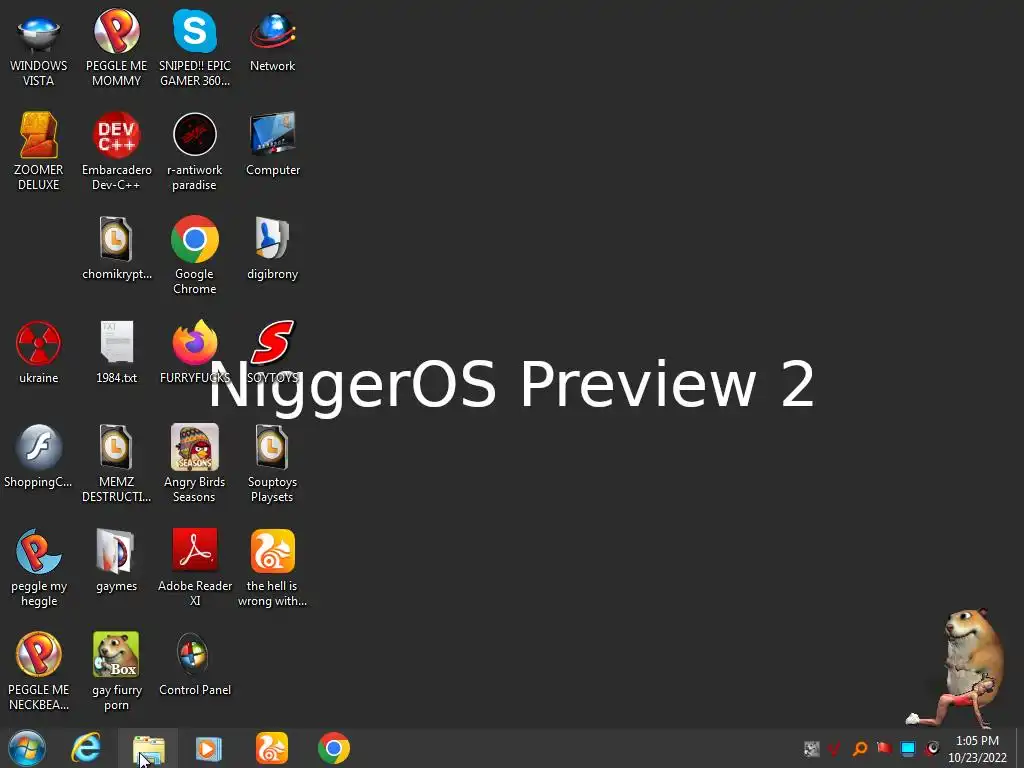Select the Flash-logo ShoppingC... icon
Image resolution: width=1024 pixels, height=768 pixels.
coord(39,457)
